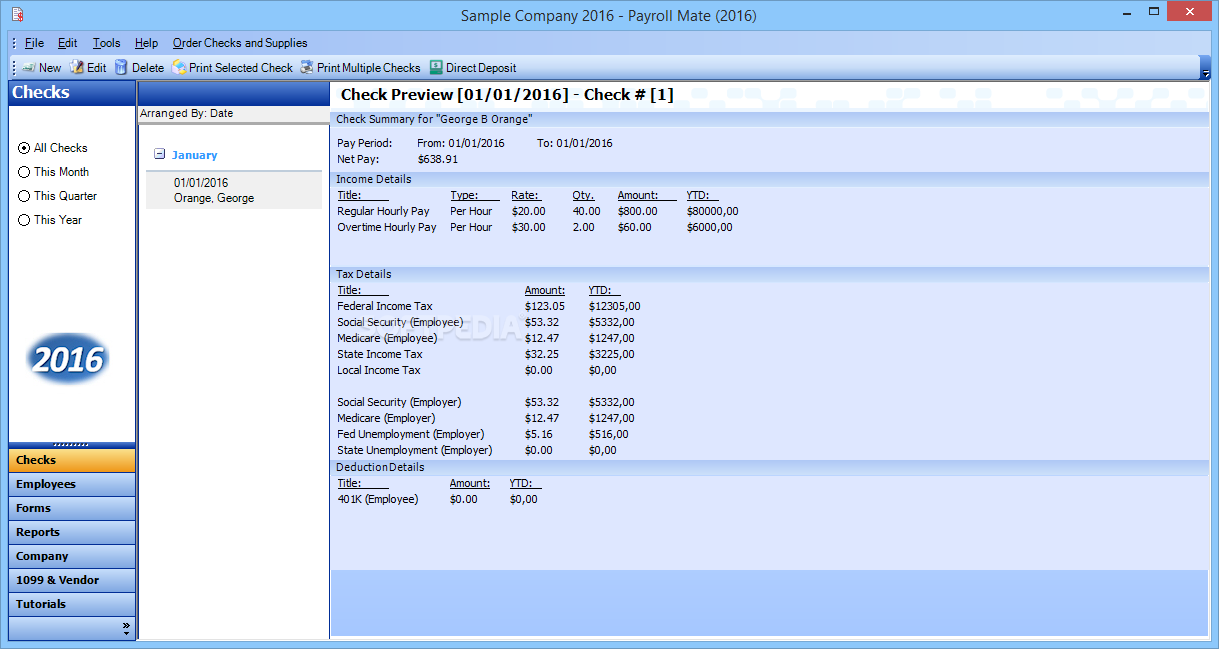Screen dimensions: 1219x649
Task: Click the Delete trash bin icon
Action: coord(121,68)
